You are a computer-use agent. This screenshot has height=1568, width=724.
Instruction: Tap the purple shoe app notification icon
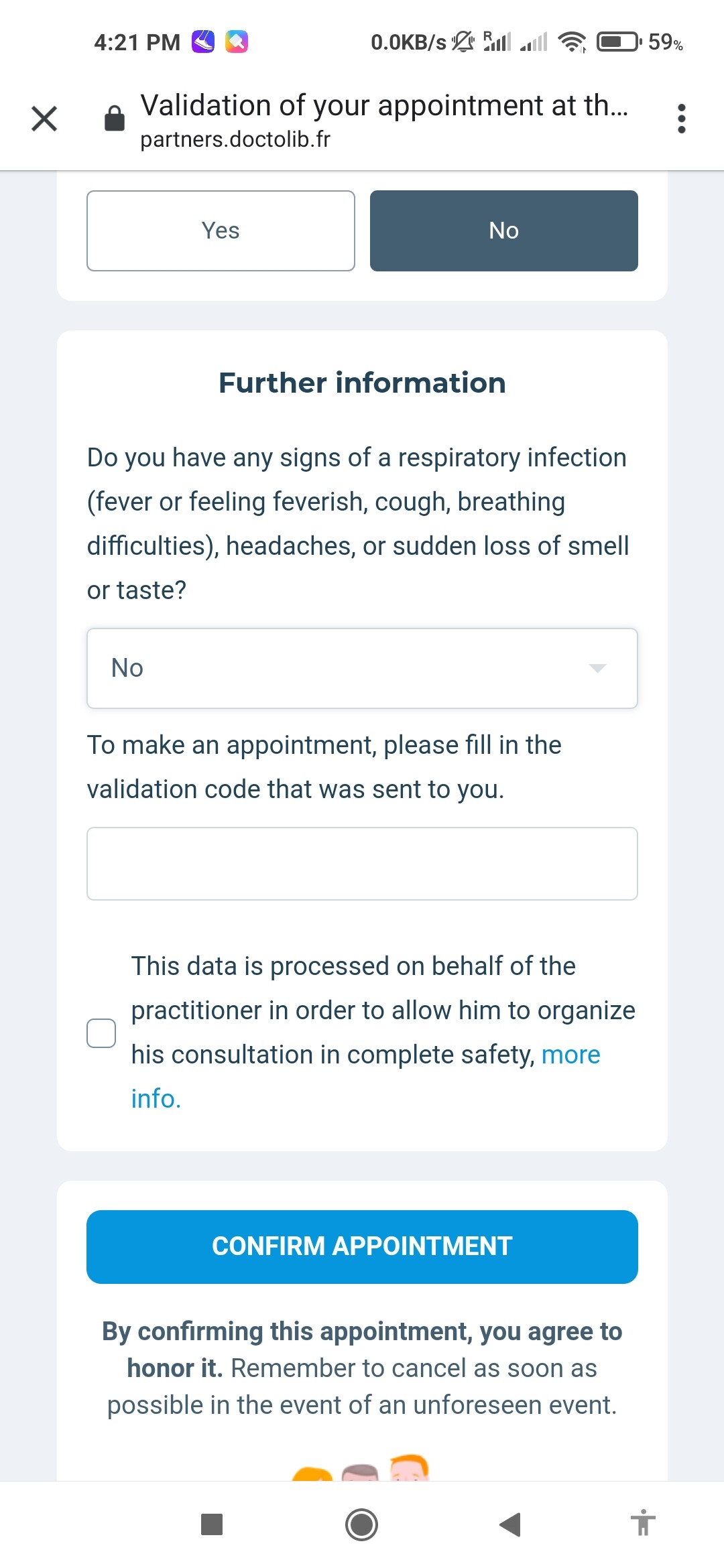click(203, 42)
